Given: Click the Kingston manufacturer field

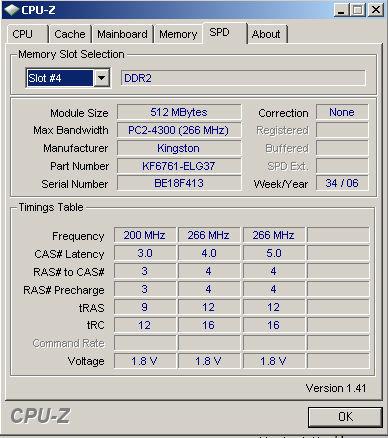Looking at the screenshot, I should click(179, 148).
